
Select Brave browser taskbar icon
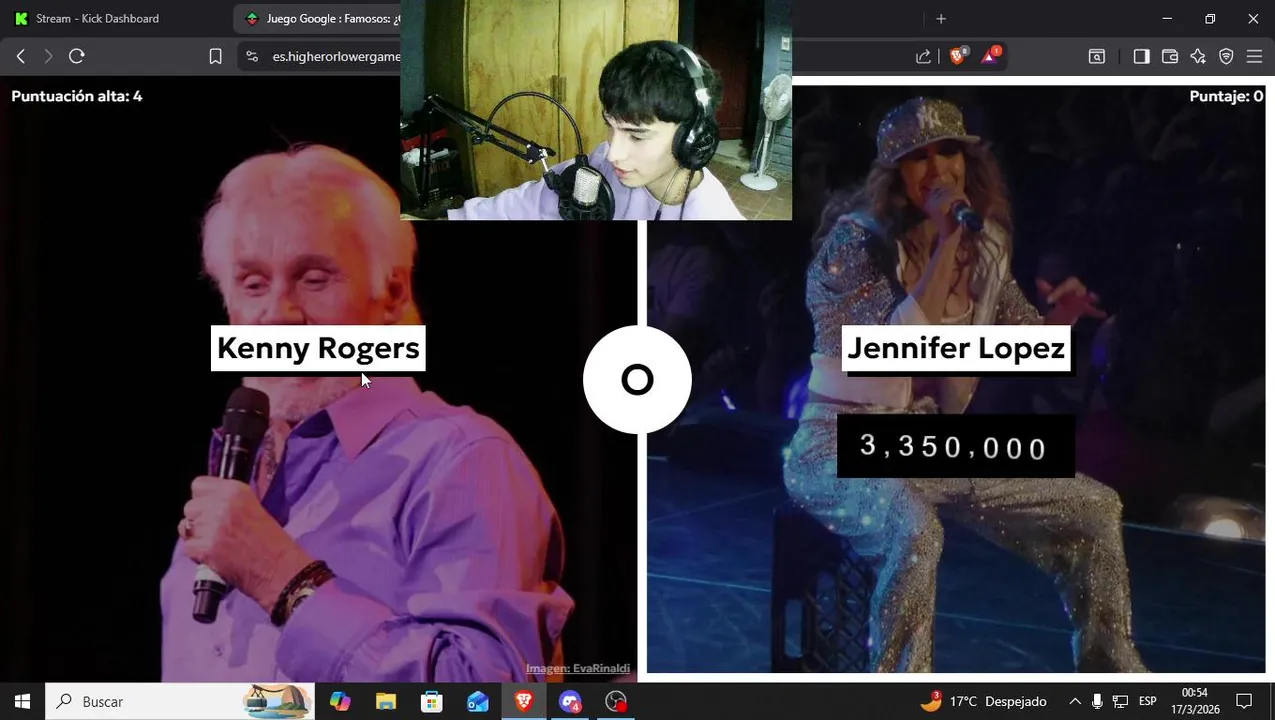coord(524,701)
